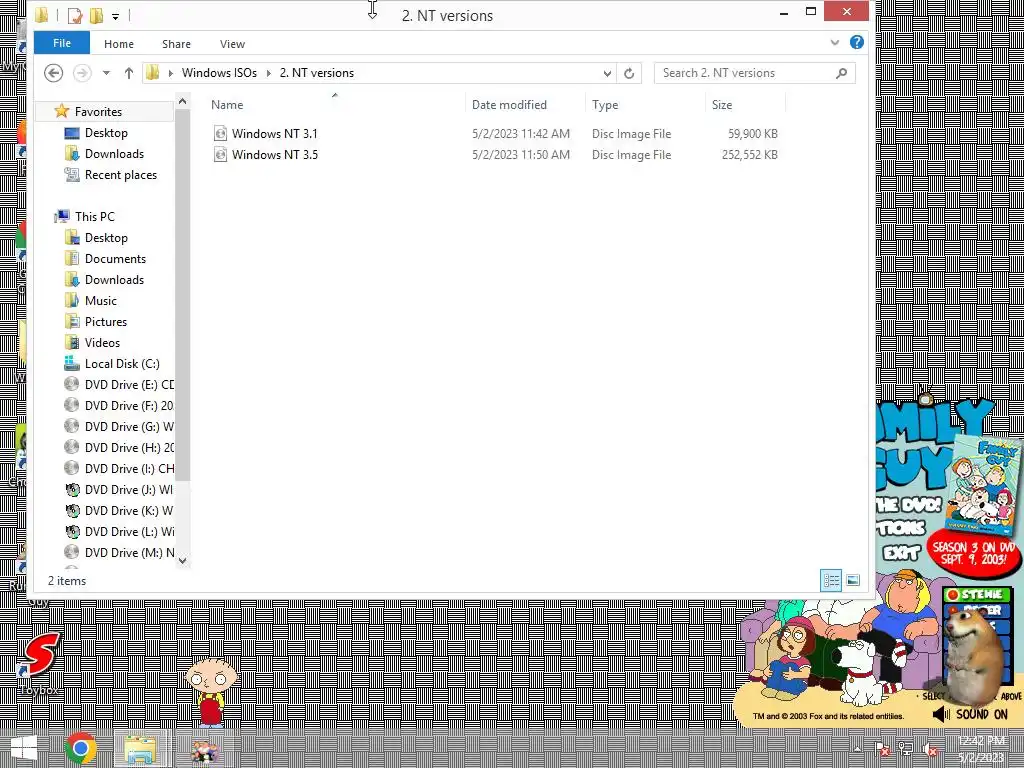Image resolution: width=1024 pixels, height=768 pixels.
Task: Open DVD Drive (G:) in navigation pane
Action: [x=129, y=426]
